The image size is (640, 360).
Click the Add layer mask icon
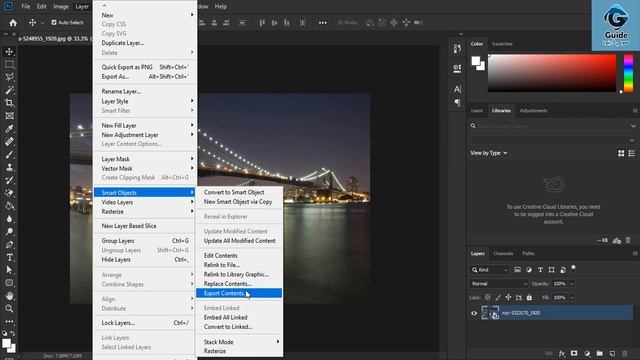pyautogui.click(x=574, y=353)
